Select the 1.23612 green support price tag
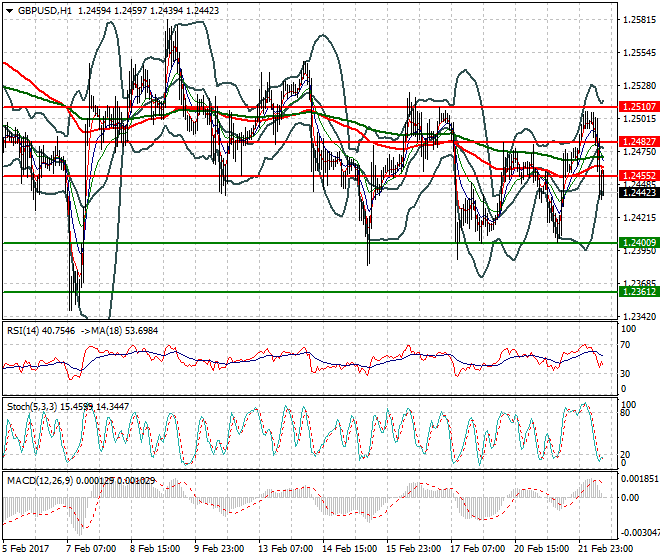The height and width of the screenshot is (560, 660). [x=638, y=292]
